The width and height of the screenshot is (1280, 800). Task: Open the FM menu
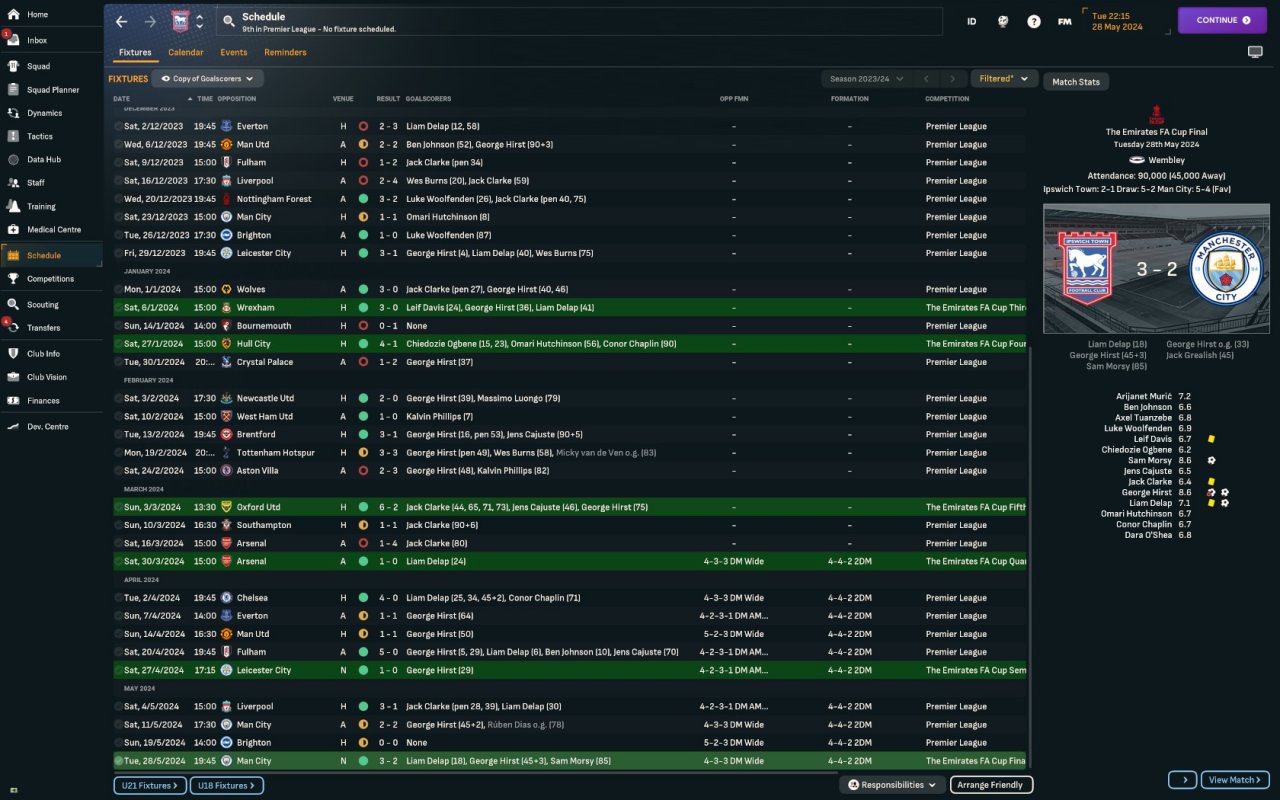1065,21
